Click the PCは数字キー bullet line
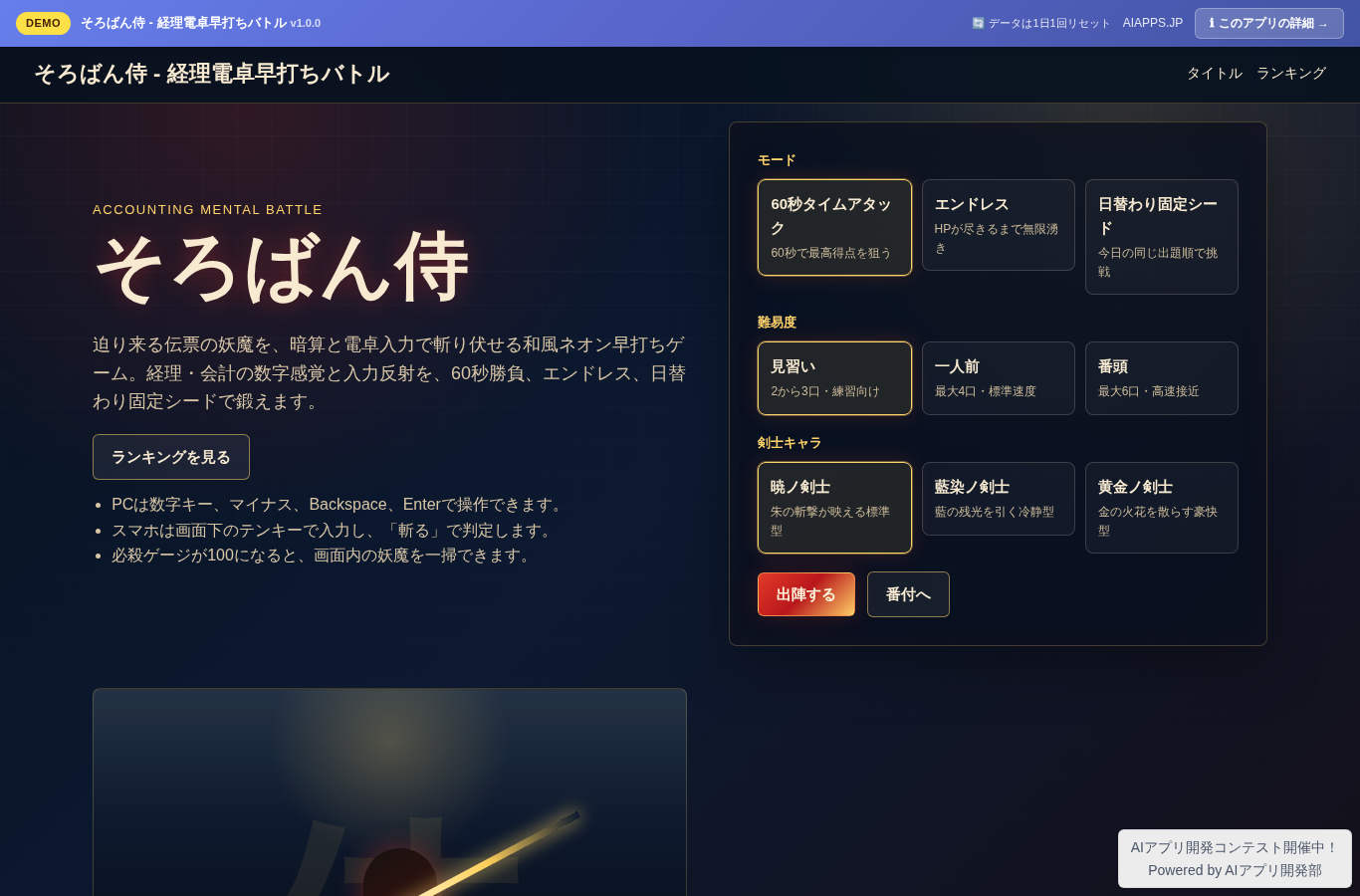1360x896 pixels. coord(340,505)
